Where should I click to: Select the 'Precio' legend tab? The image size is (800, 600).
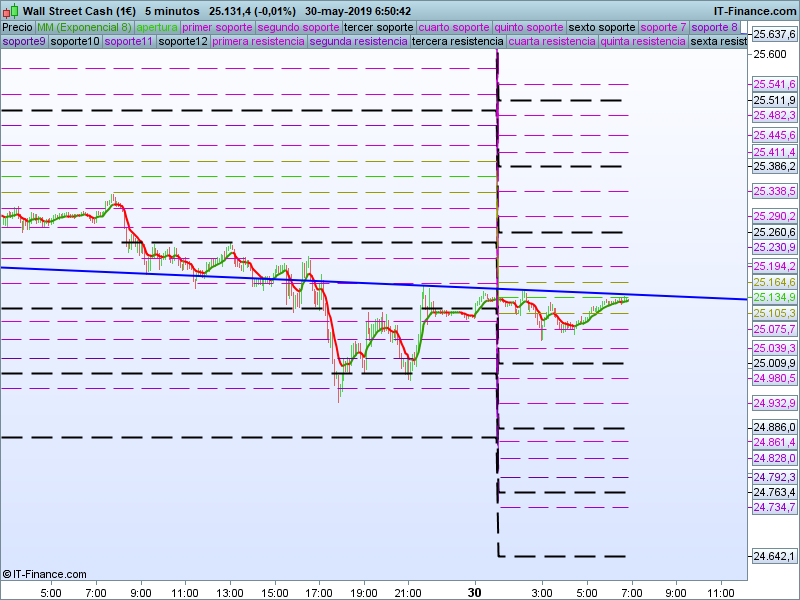click(x=17, y=27)
